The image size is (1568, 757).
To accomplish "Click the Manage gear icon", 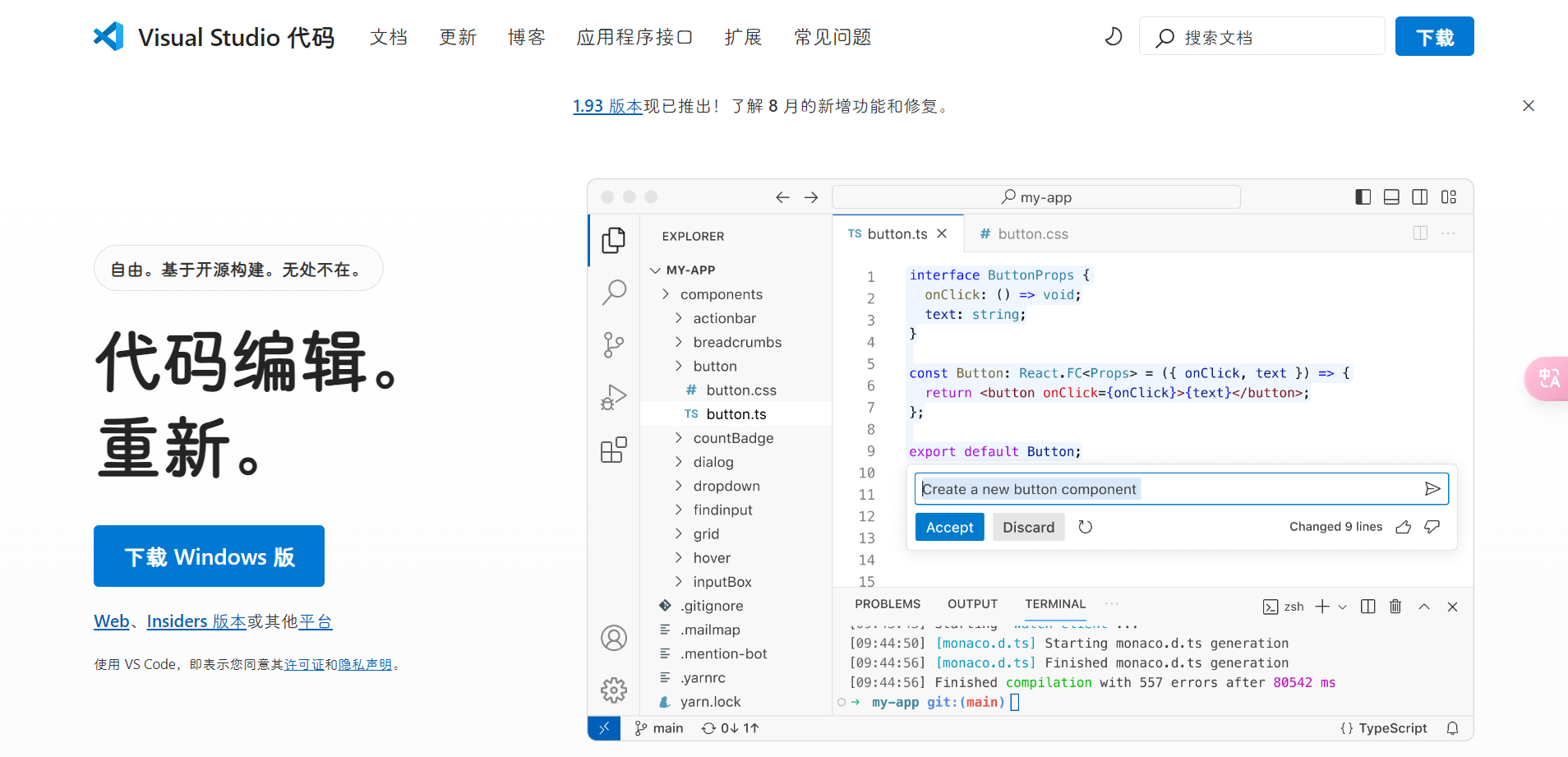I will click(614, 690).
